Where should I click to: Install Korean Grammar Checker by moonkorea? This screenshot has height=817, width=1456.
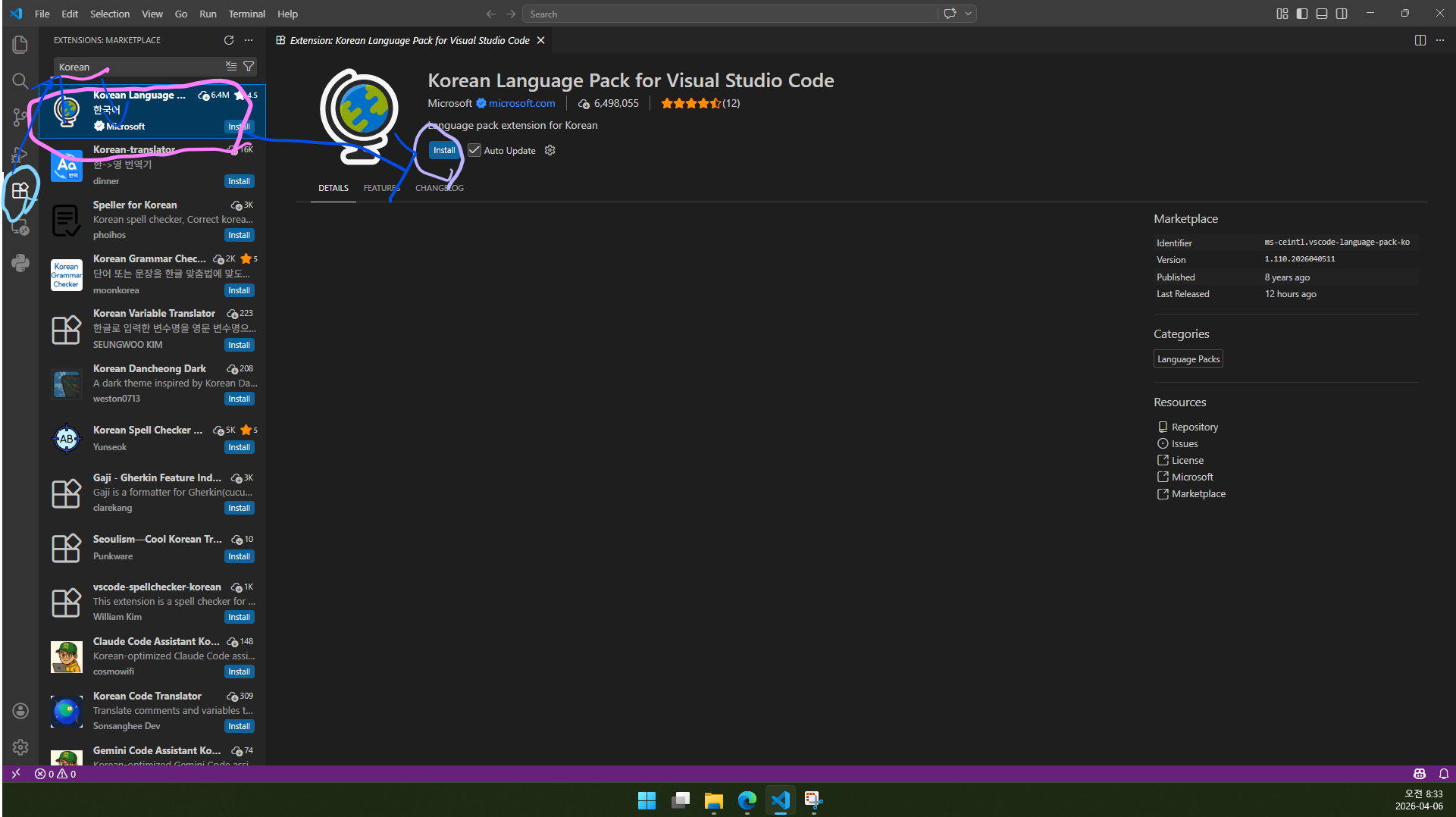239,290
